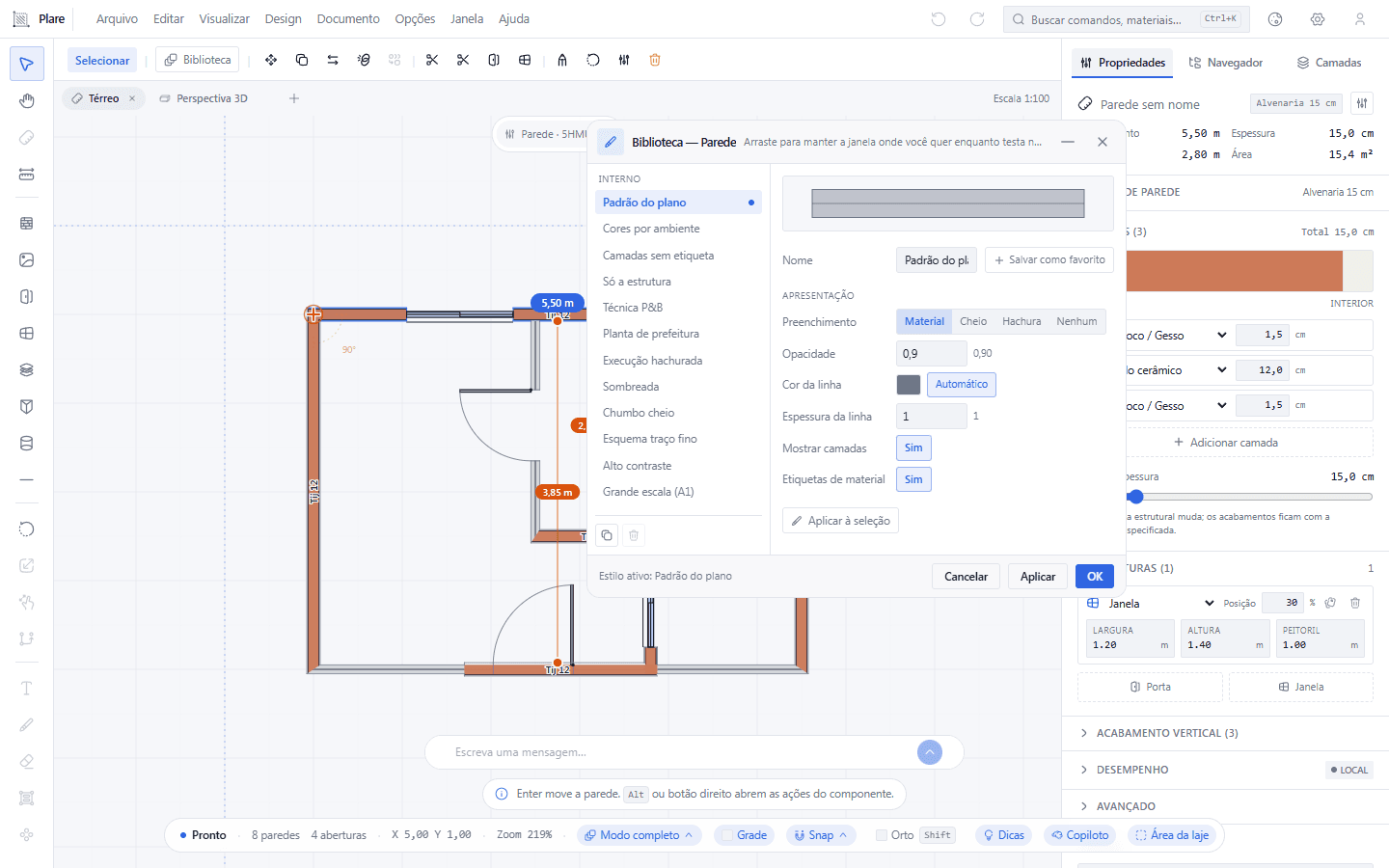Select the hand pan tool in left sidebar
The height and width of the screenshot is (868, 1389).
tap(26, 101)
